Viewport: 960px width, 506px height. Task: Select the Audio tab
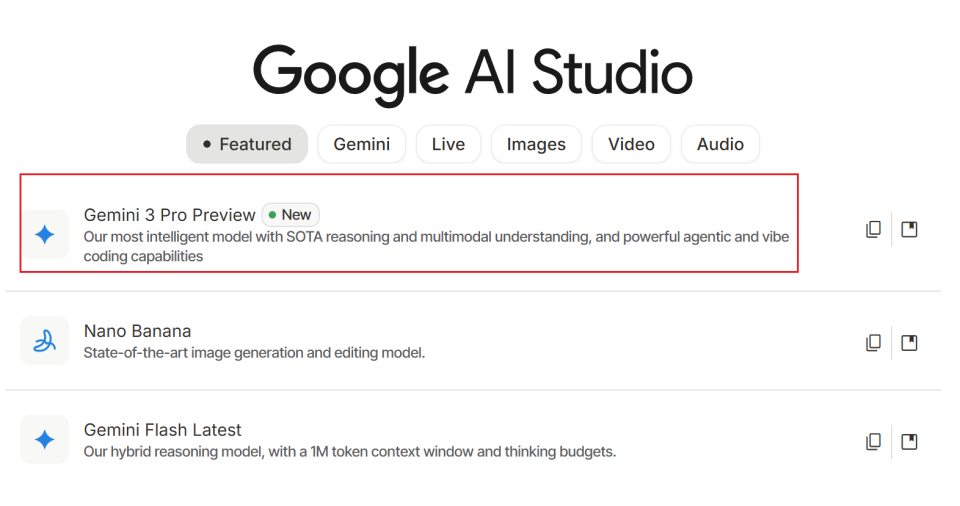(720, 144)
